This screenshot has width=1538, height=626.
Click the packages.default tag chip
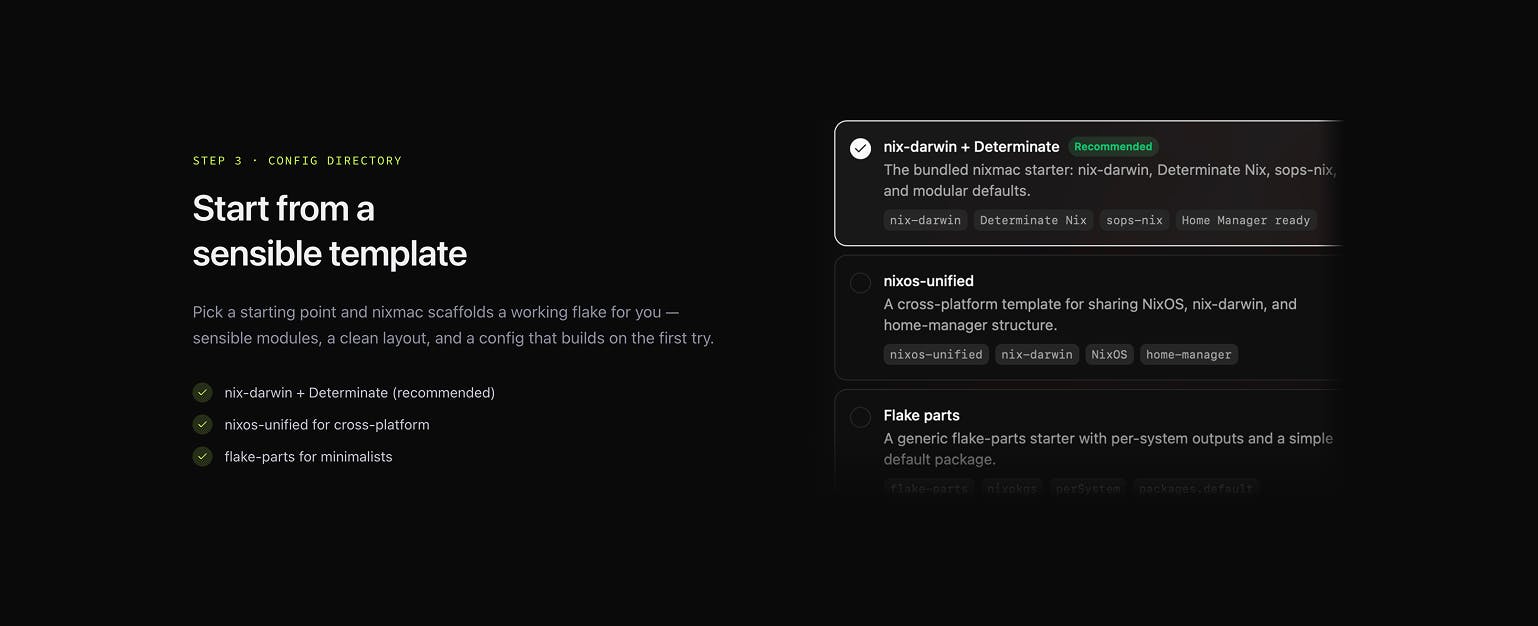(1196, 488)
